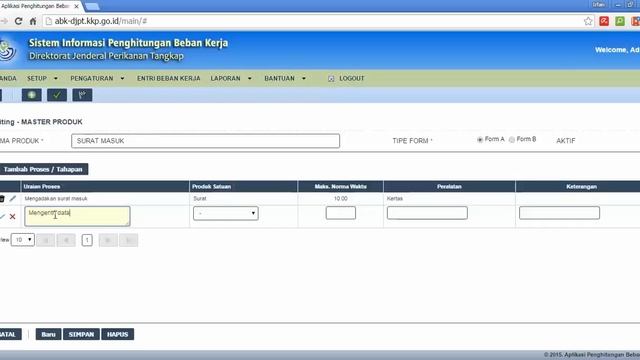The width and height of the screenshot is (640, 360).
Task: Delete the Mengadakan surat masuk row via trash icon
Action: pyautogui.click(x=2, y=199)
